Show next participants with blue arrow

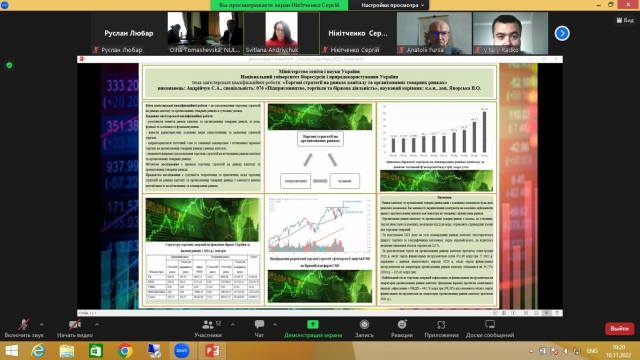click(x=562, y=33)
